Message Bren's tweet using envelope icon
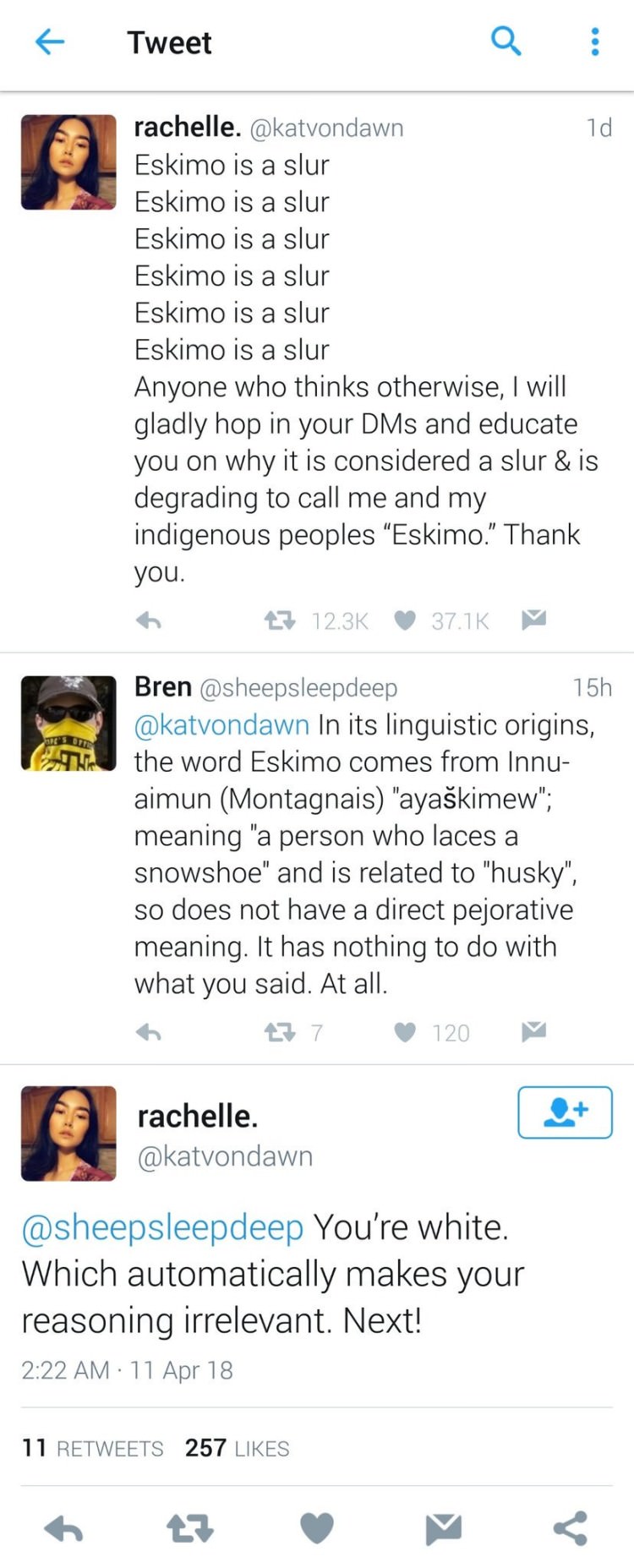This screenshot has height=1568, width=634. (533, 1030)
